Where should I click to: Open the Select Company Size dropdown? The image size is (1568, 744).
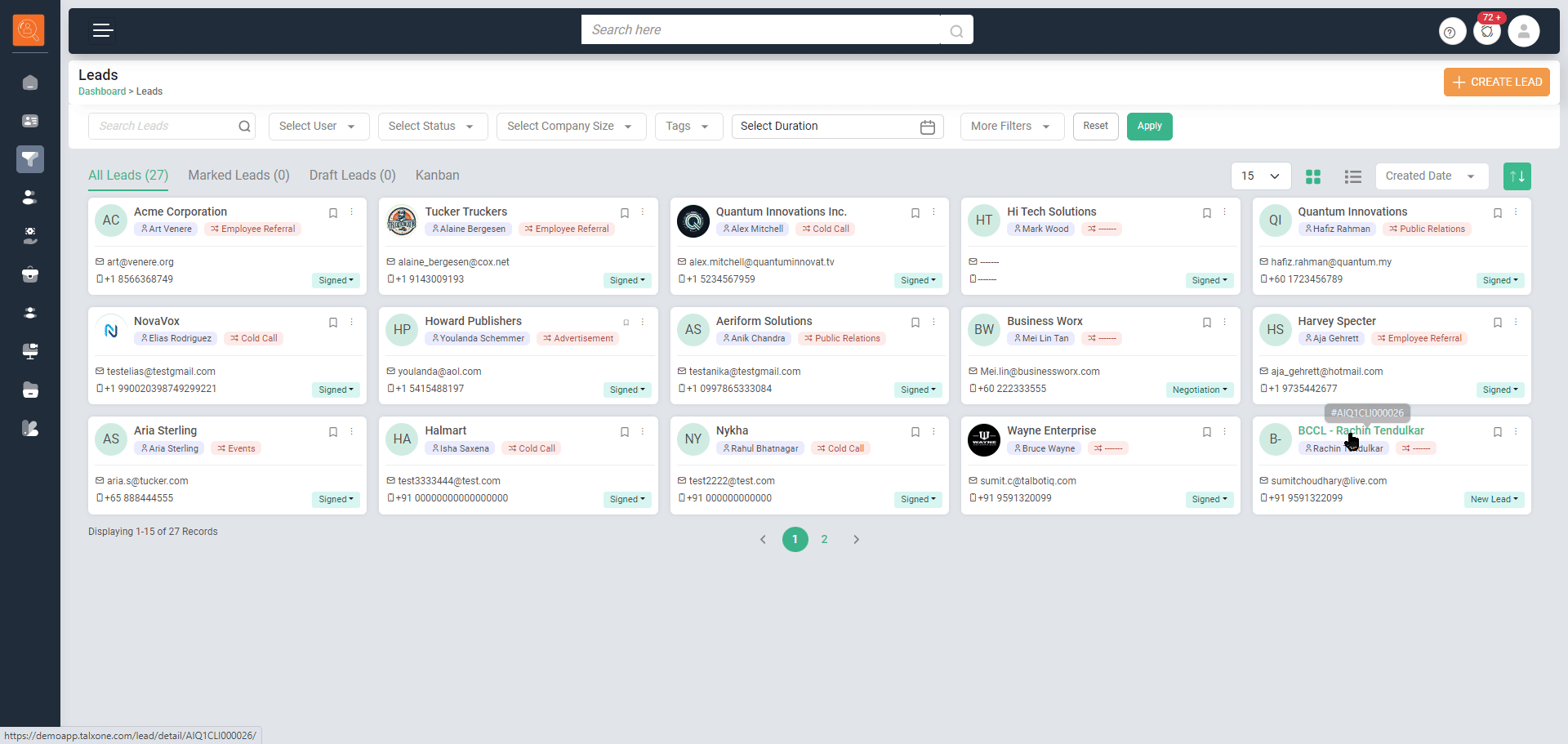pyautogui.click(x=570, y=127)
